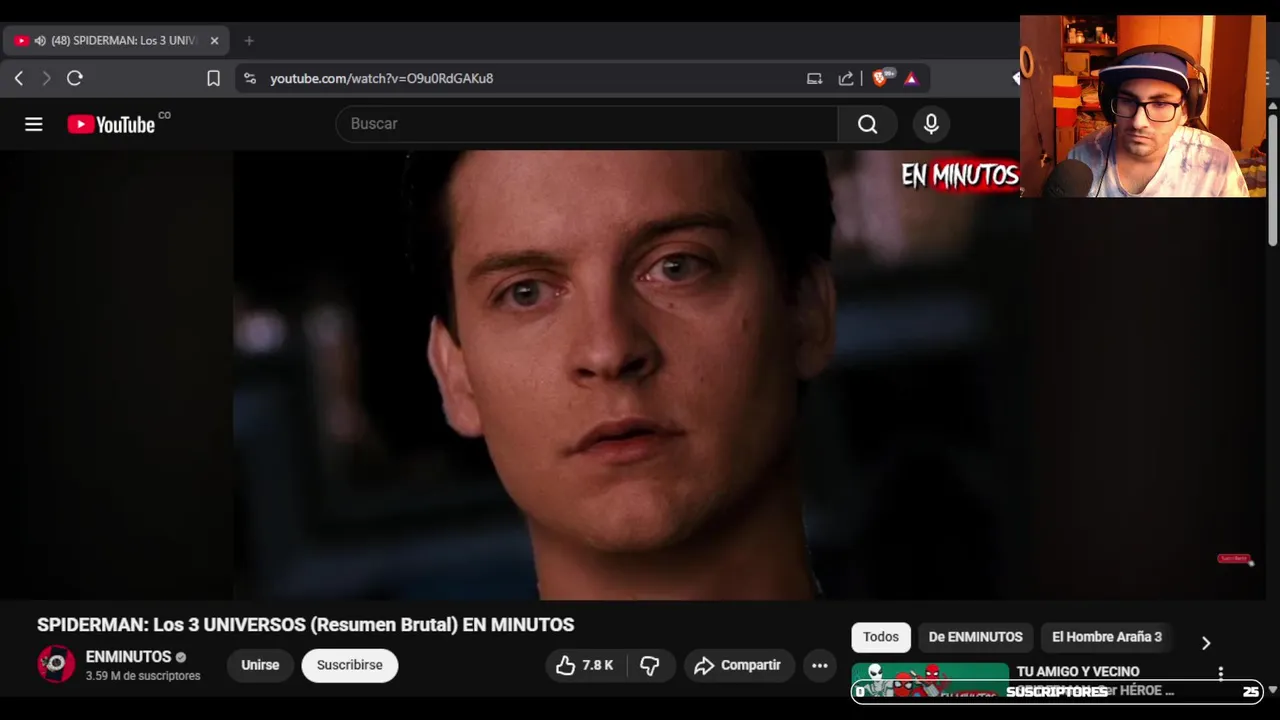Select the youtube.com URL in address bar
1280x720 pixels.
(x=381, y=78)
